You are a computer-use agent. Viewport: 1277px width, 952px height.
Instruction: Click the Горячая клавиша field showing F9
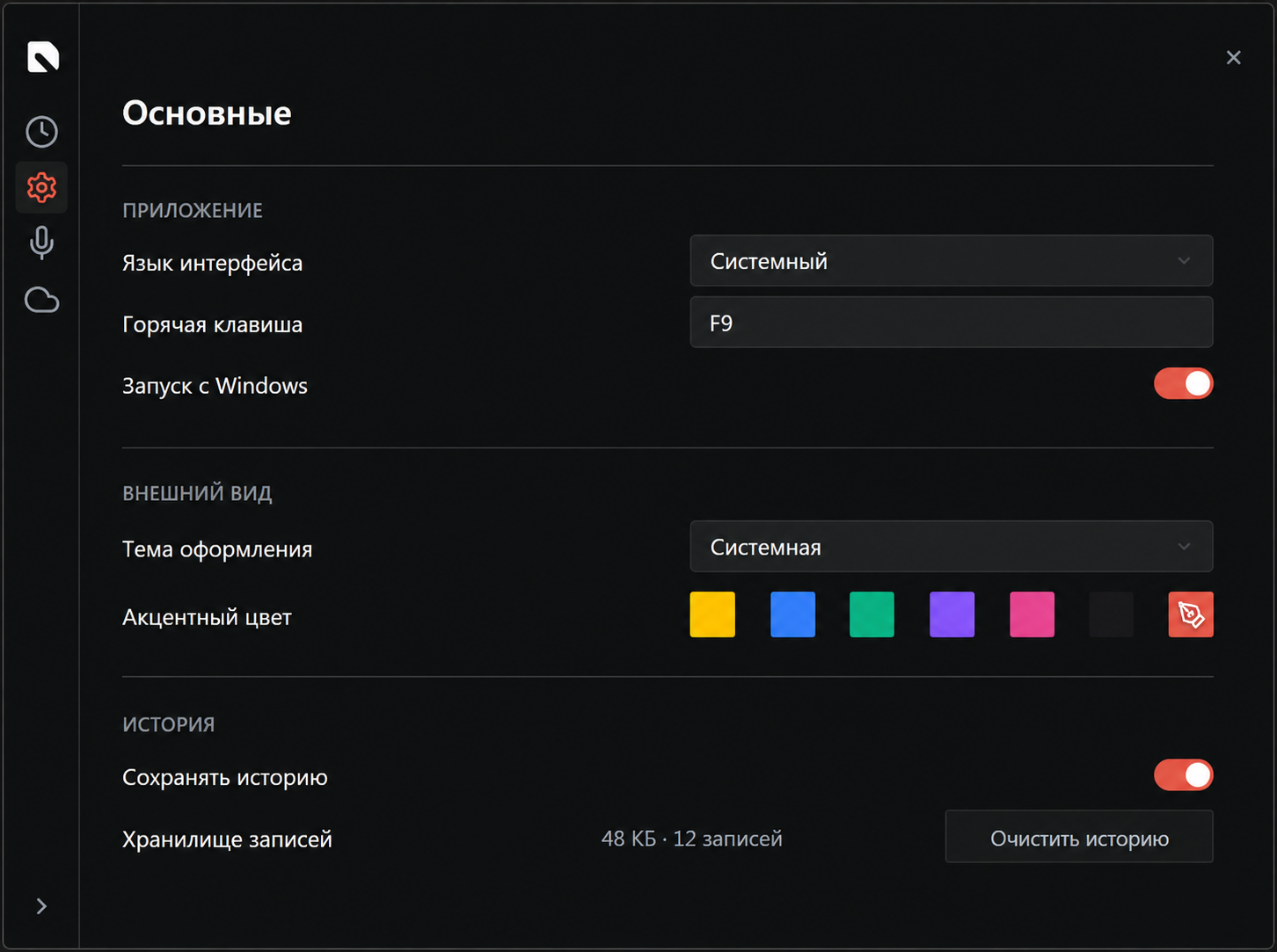click(951, 323)
